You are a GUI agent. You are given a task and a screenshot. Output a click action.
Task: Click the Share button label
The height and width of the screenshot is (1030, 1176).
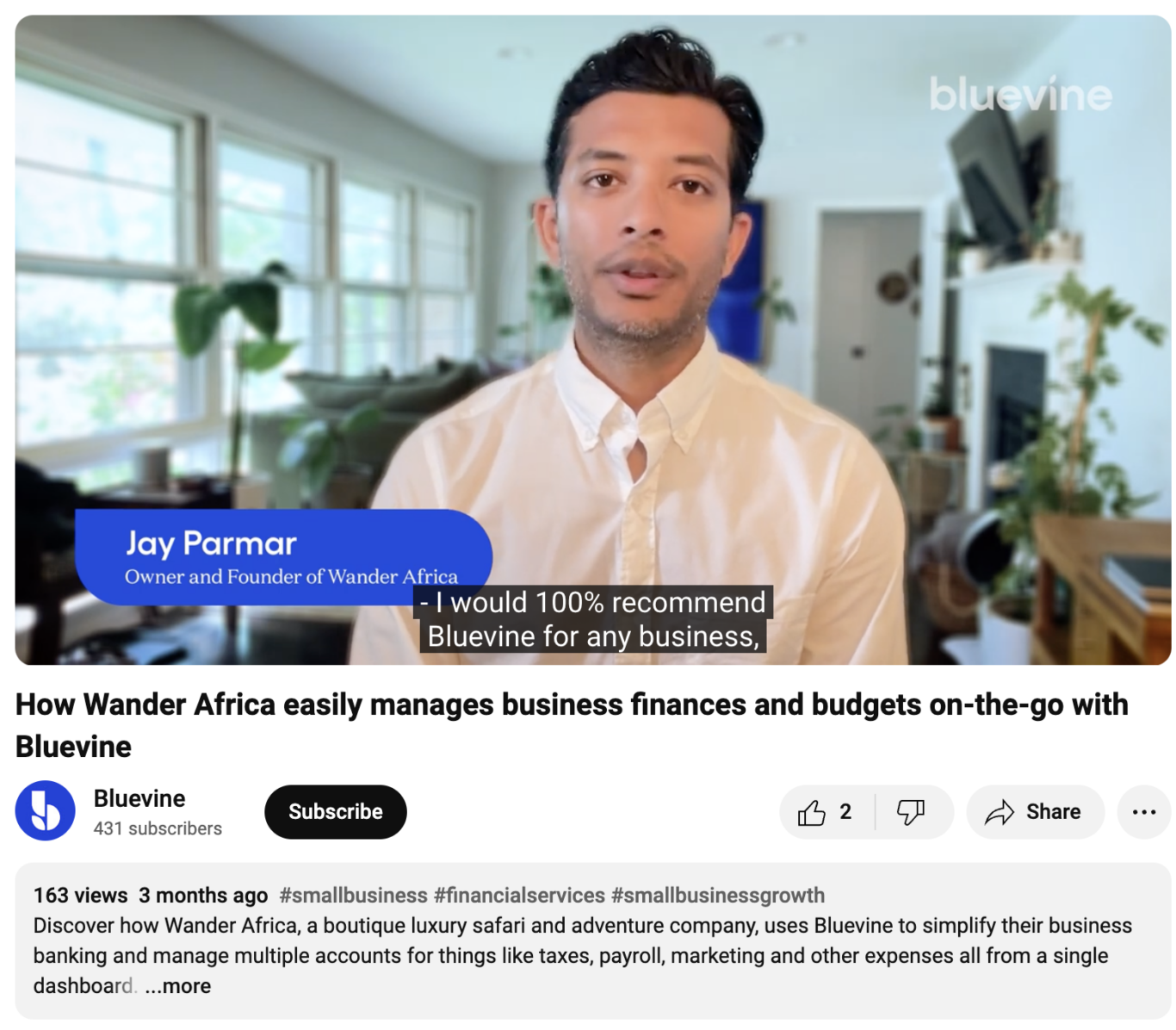tap(1053, 812)
